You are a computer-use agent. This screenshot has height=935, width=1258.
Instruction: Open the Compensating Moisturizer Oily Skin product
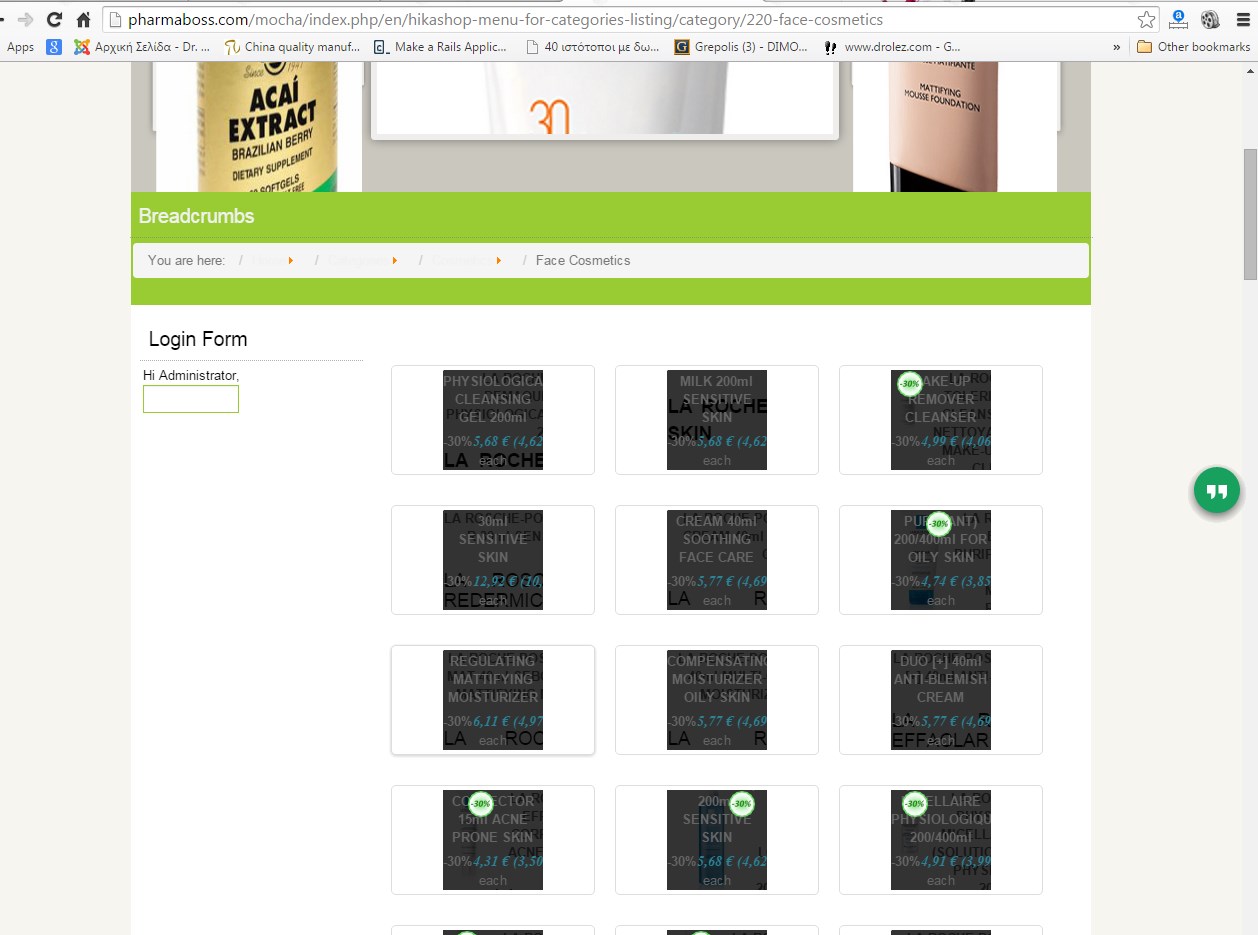pyautogui.click(x=717, y=700)
